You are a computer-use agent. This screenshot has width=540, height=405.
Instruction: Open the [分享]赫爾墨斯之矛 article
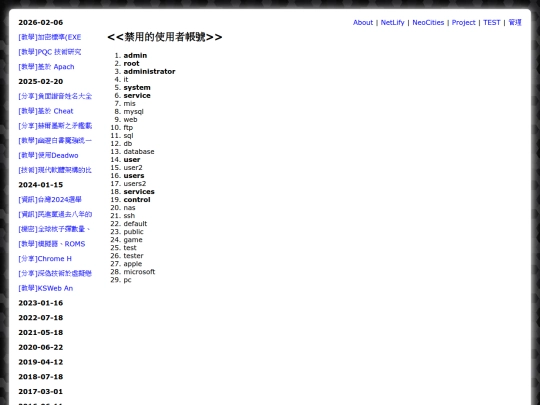[55, 126]
